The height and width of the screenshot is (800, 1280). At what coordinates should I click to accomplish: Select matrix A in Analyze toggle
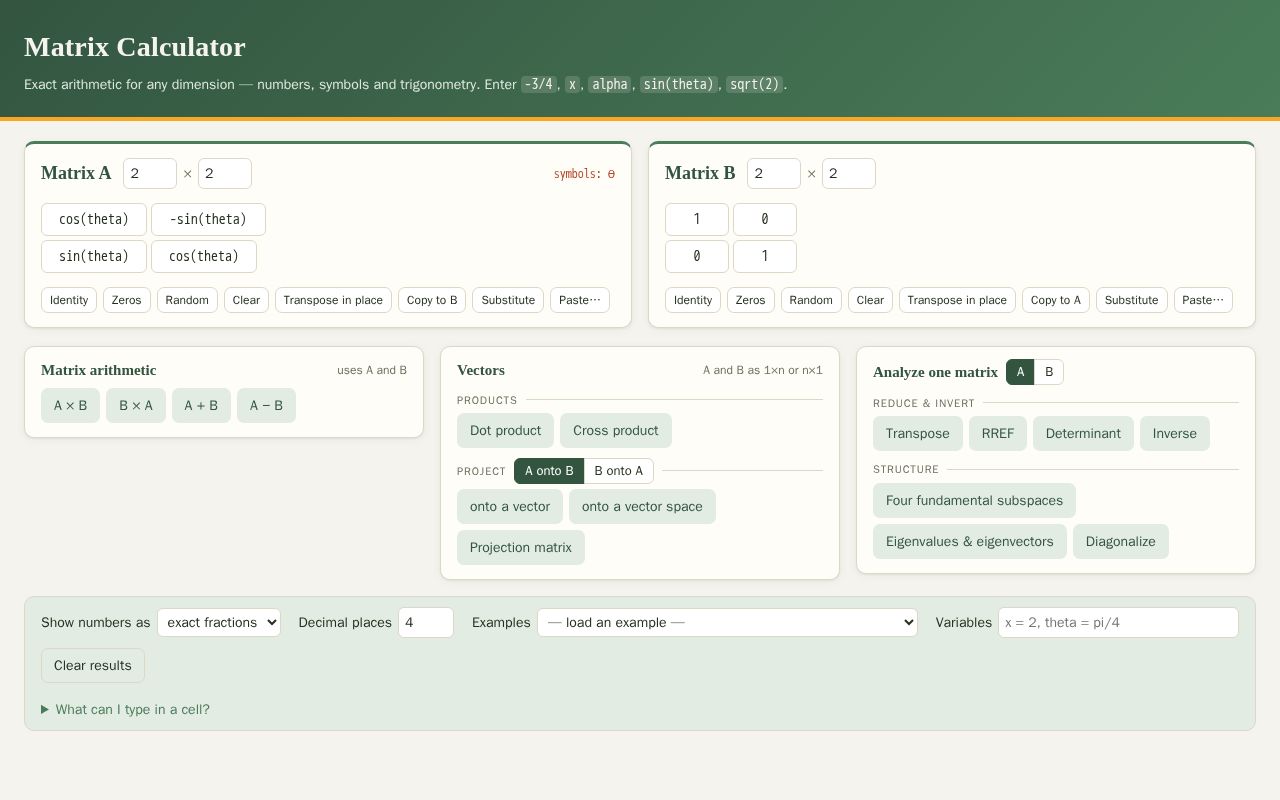click(x=1020, y=372)
